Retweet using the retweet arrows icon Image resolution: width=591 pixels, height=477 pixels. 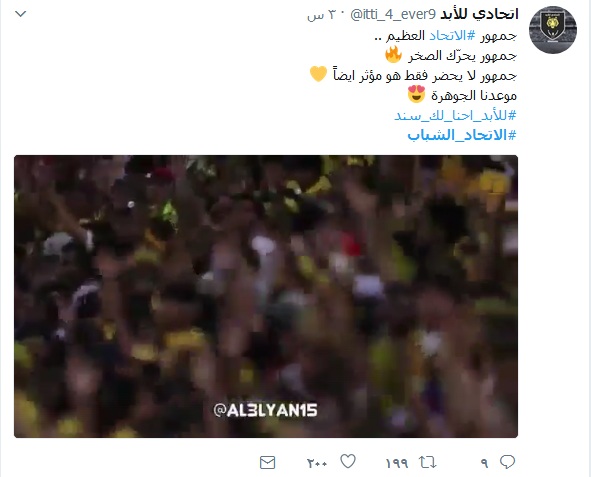428,462
